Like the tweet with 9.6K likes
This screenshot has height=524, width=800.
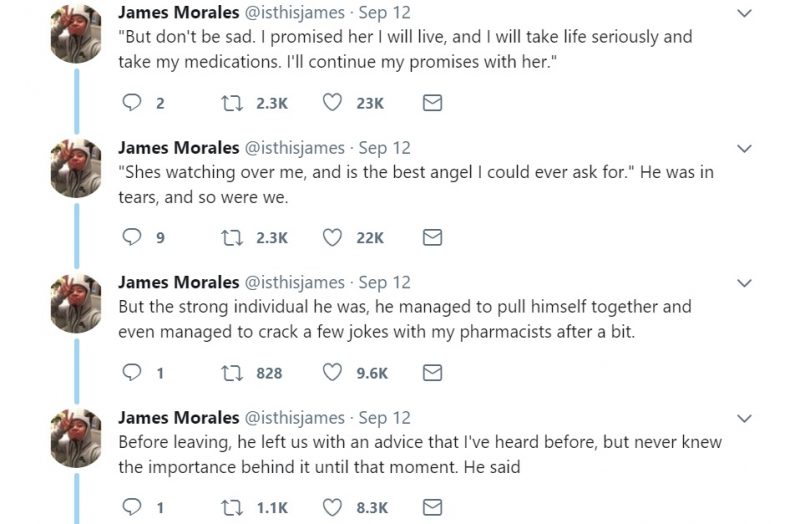tap(332, 372)
